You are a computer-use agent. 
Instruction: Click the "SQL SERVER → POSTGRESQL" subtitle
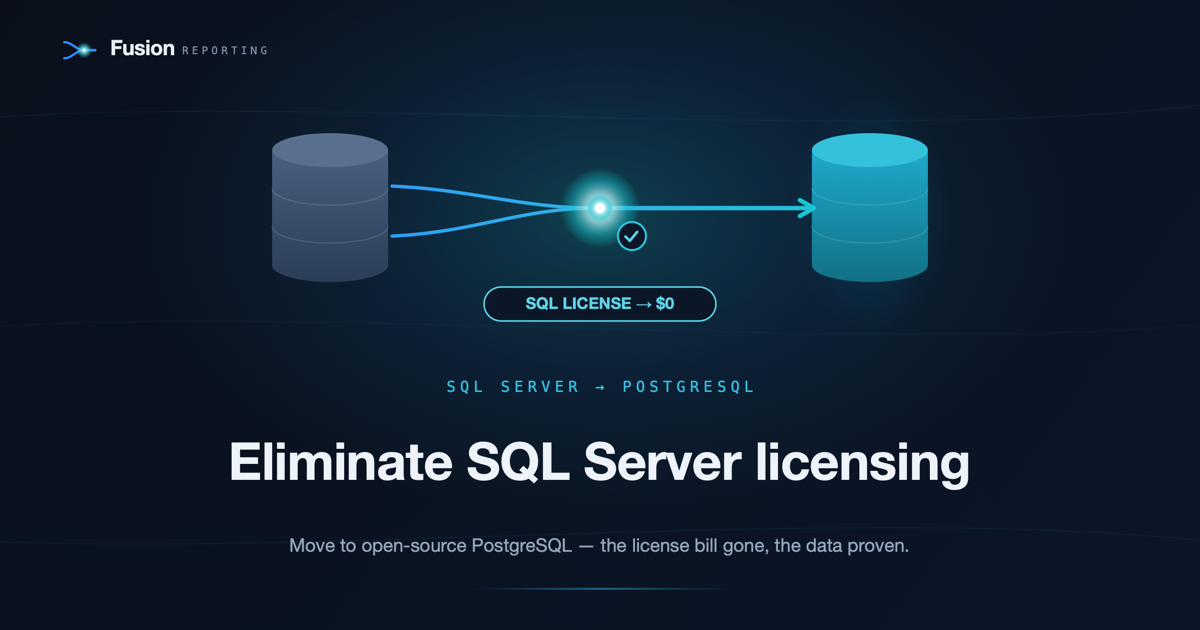click(x=600, y=387)
